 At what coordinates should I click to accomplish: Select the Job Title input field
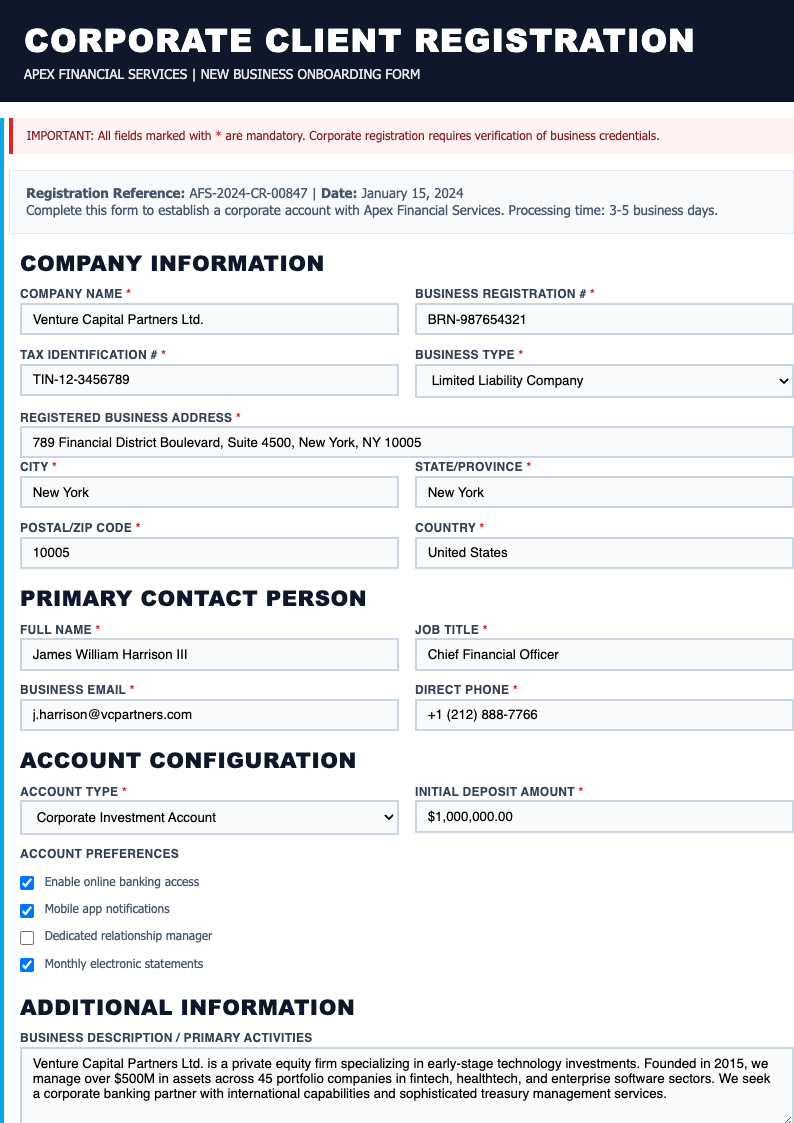[603, 654]
